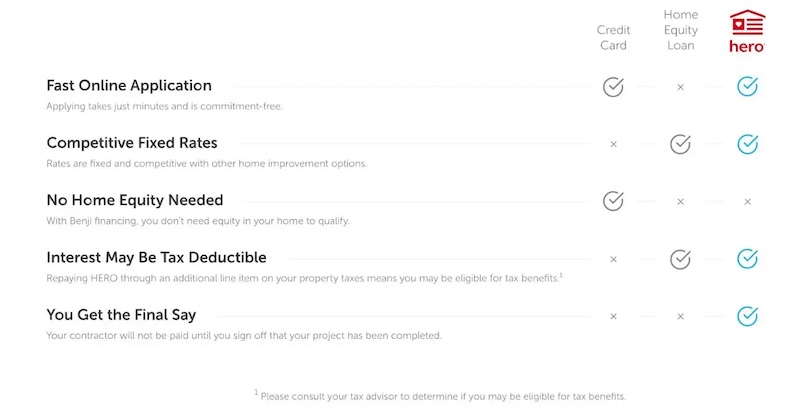Click the Interest May Be Tax Deductible heading

pos(156,257)
